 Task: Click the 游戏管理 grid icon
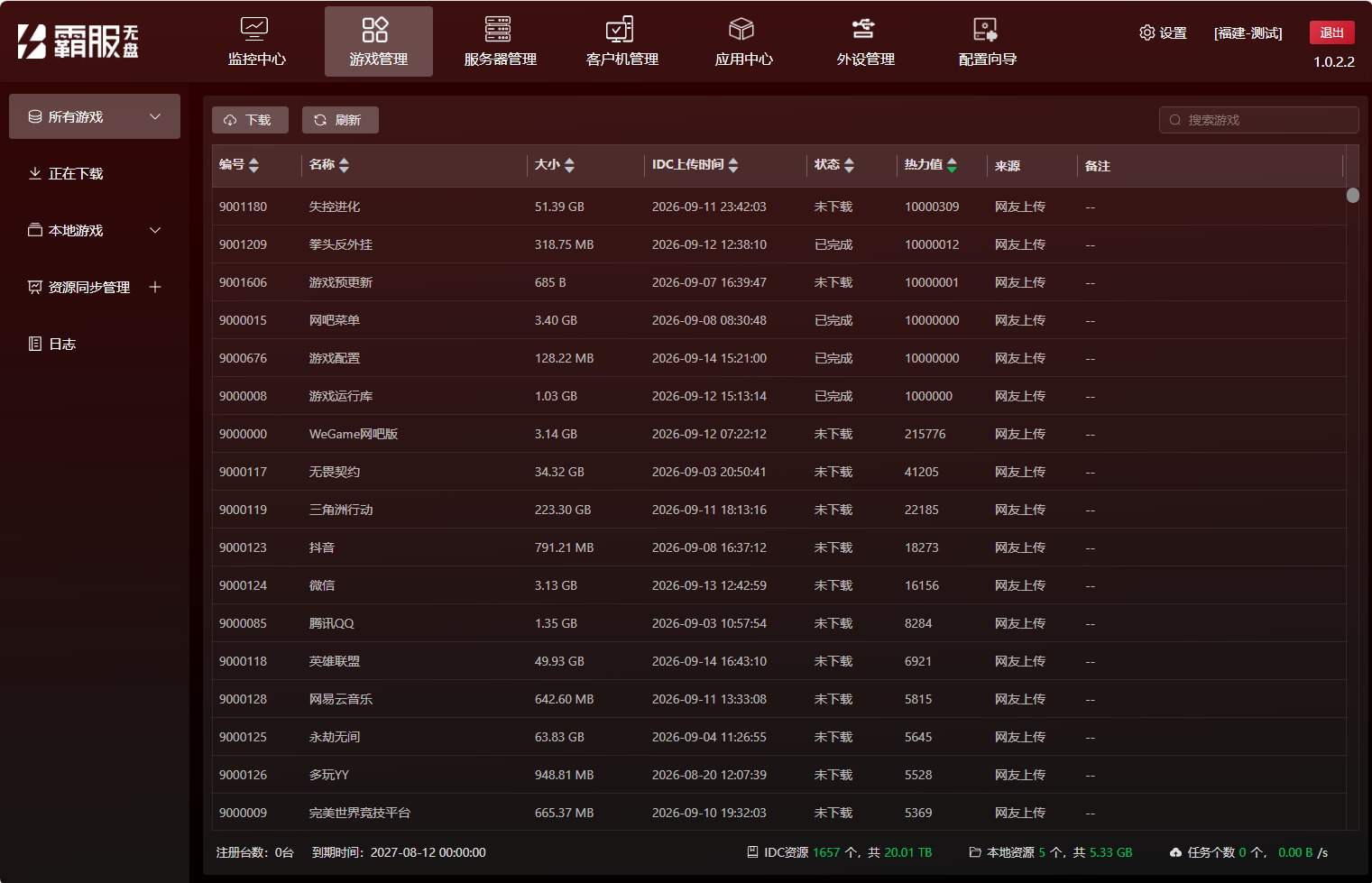[375, 29]
